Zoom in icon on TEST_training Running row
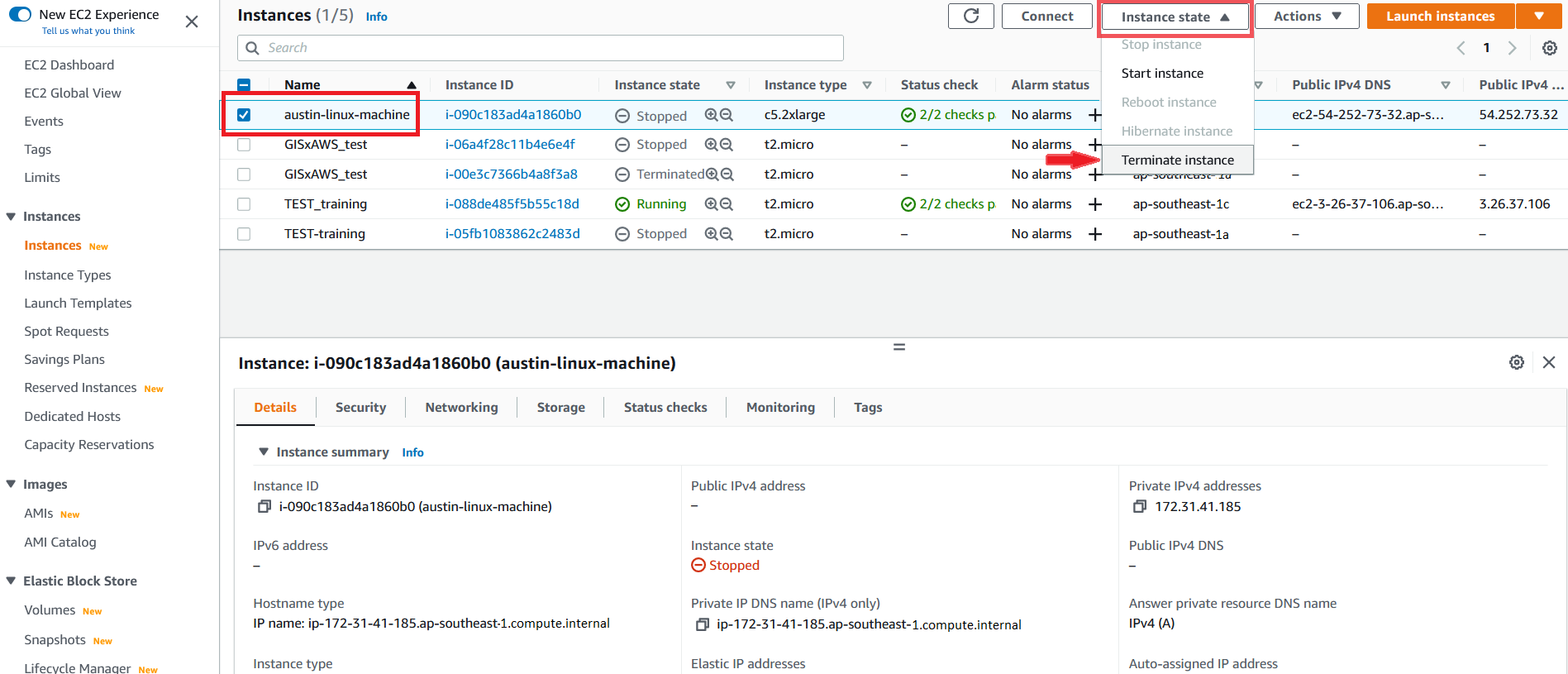 point(711,204)
